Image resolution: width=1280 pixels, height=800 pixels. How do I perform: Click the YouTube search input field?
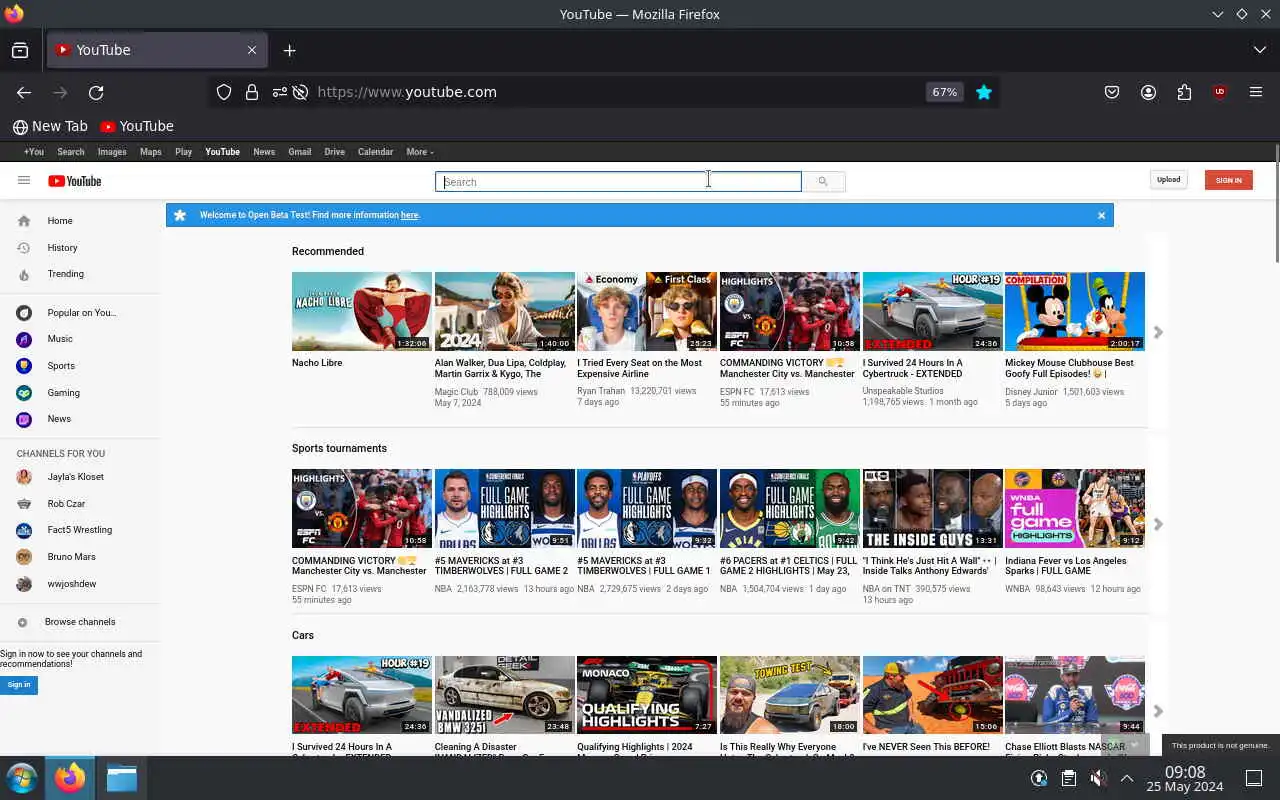(618, 181)
